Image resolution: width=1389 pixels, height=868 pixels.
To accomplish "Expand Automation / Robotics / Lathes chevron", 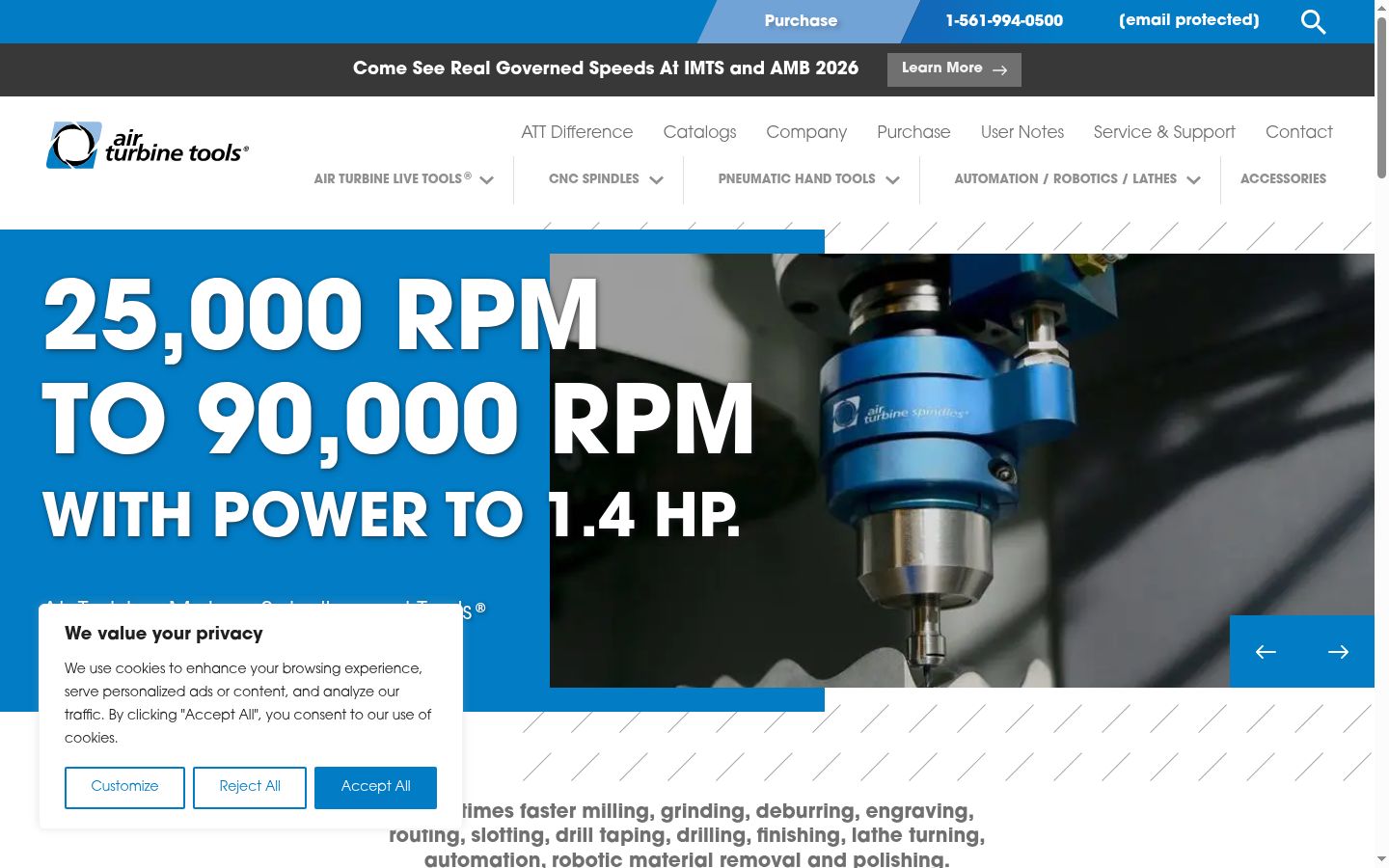I will [x=1194, y=180].
